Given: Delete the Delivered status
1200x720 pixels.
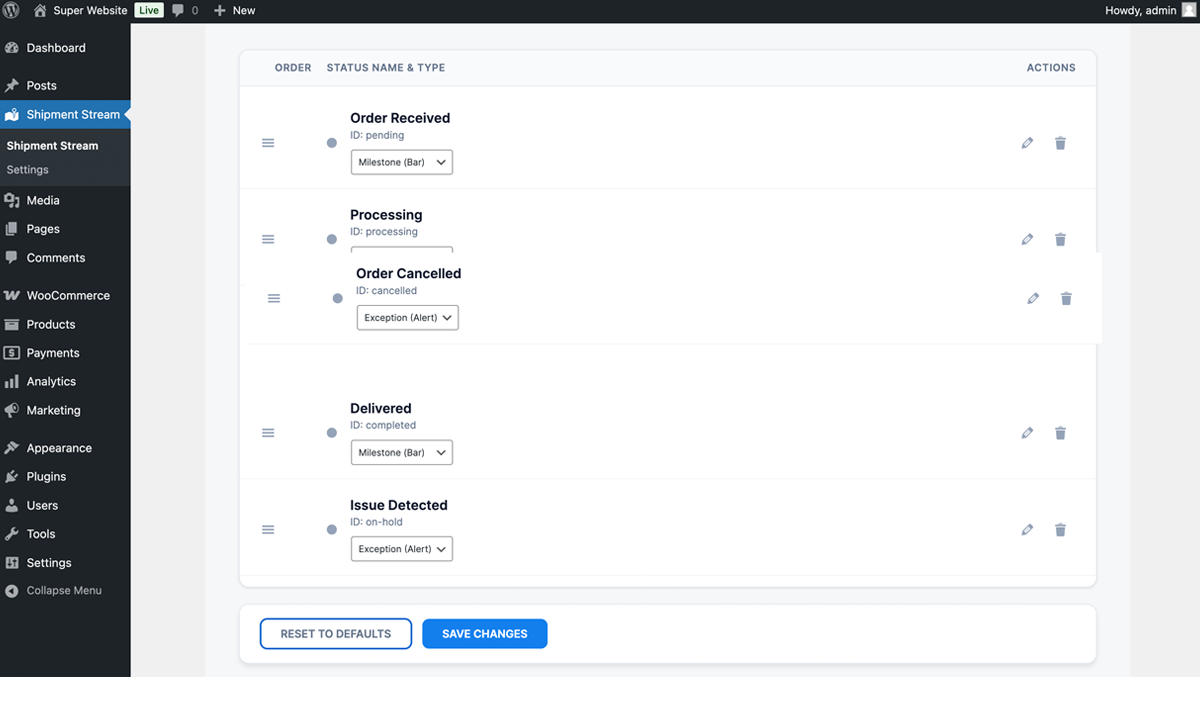Looking at the screenshot, I should pos(1060,432).
